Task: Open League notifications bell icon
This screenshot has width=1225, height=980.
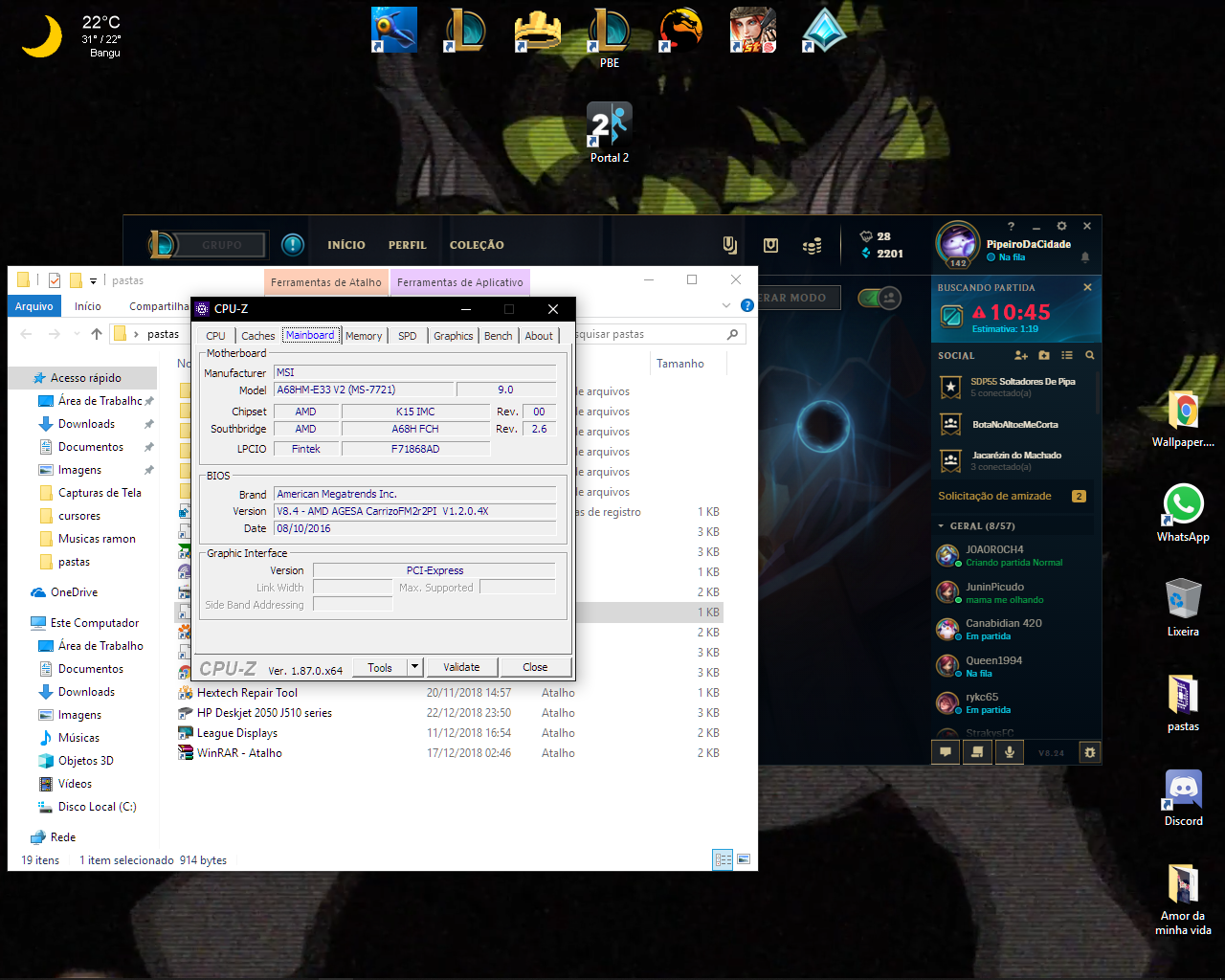Action: (1085, 256)
